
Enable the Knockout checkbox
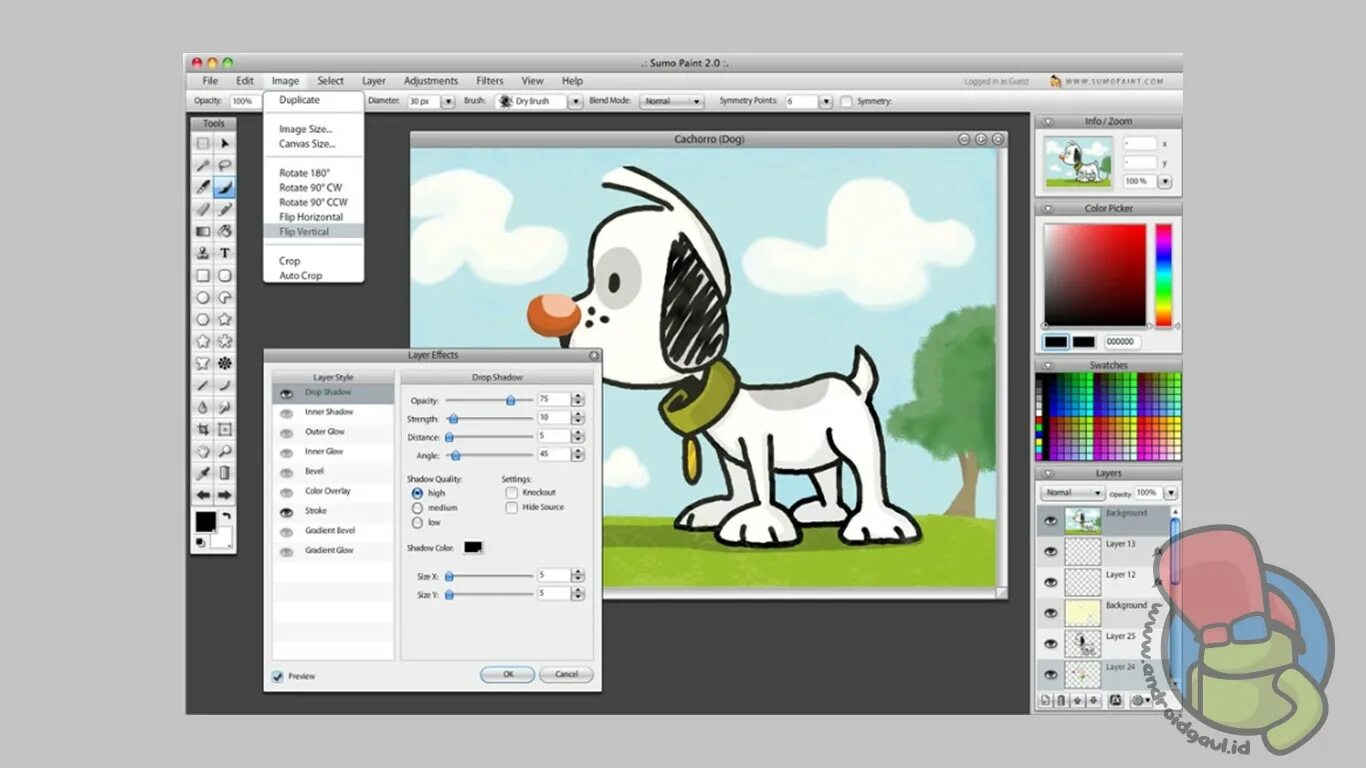click(512, 493)
